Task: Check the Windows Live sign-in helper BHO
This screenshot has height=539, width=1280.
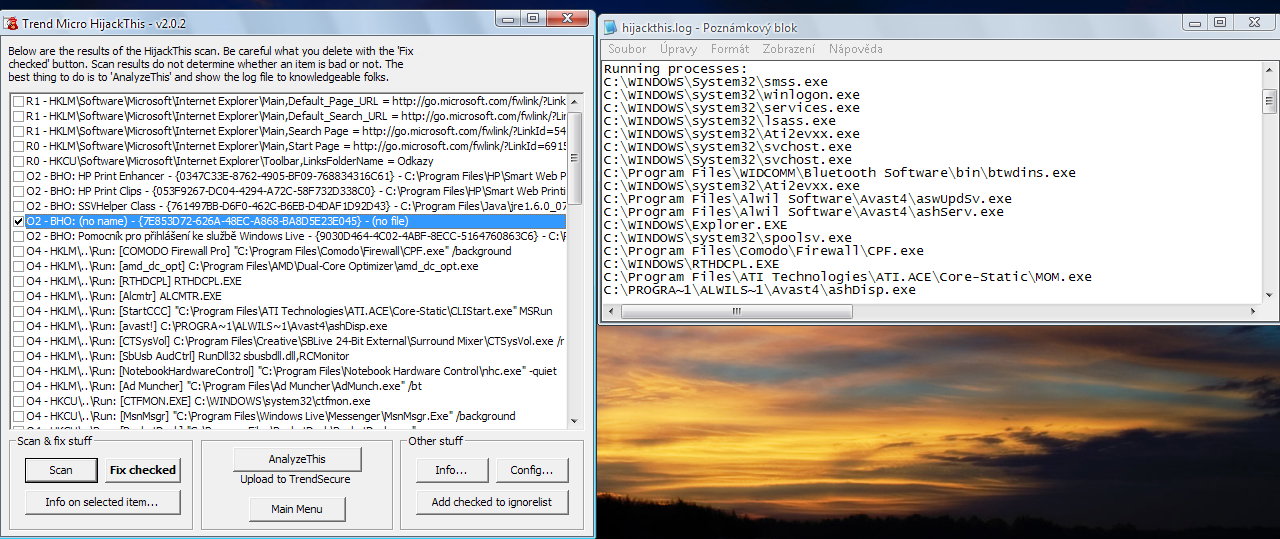Action: click(x=19, y=236)
